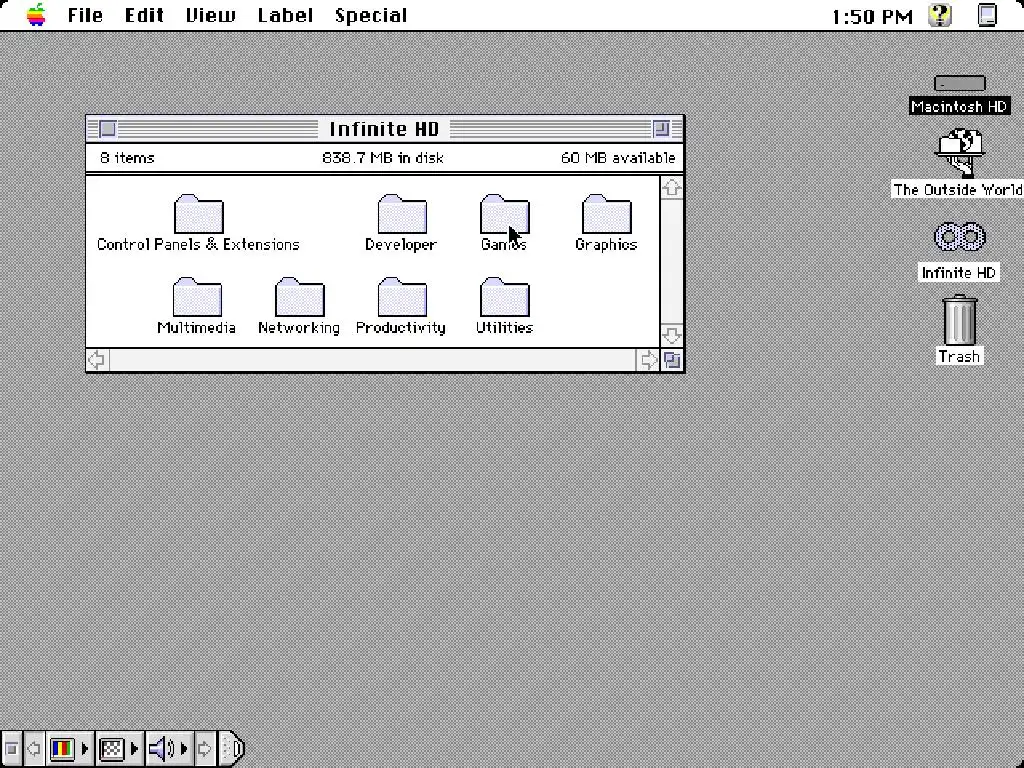Click the Control Strip left scroll arrow
Viewport: 1024px width, 768px height.
(33, 748)
